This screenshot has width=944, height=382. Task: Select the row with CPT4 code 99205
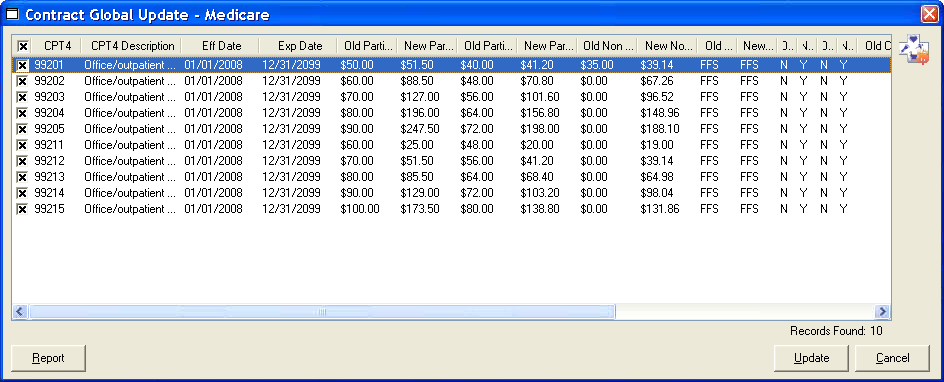(x=451, y=129)
